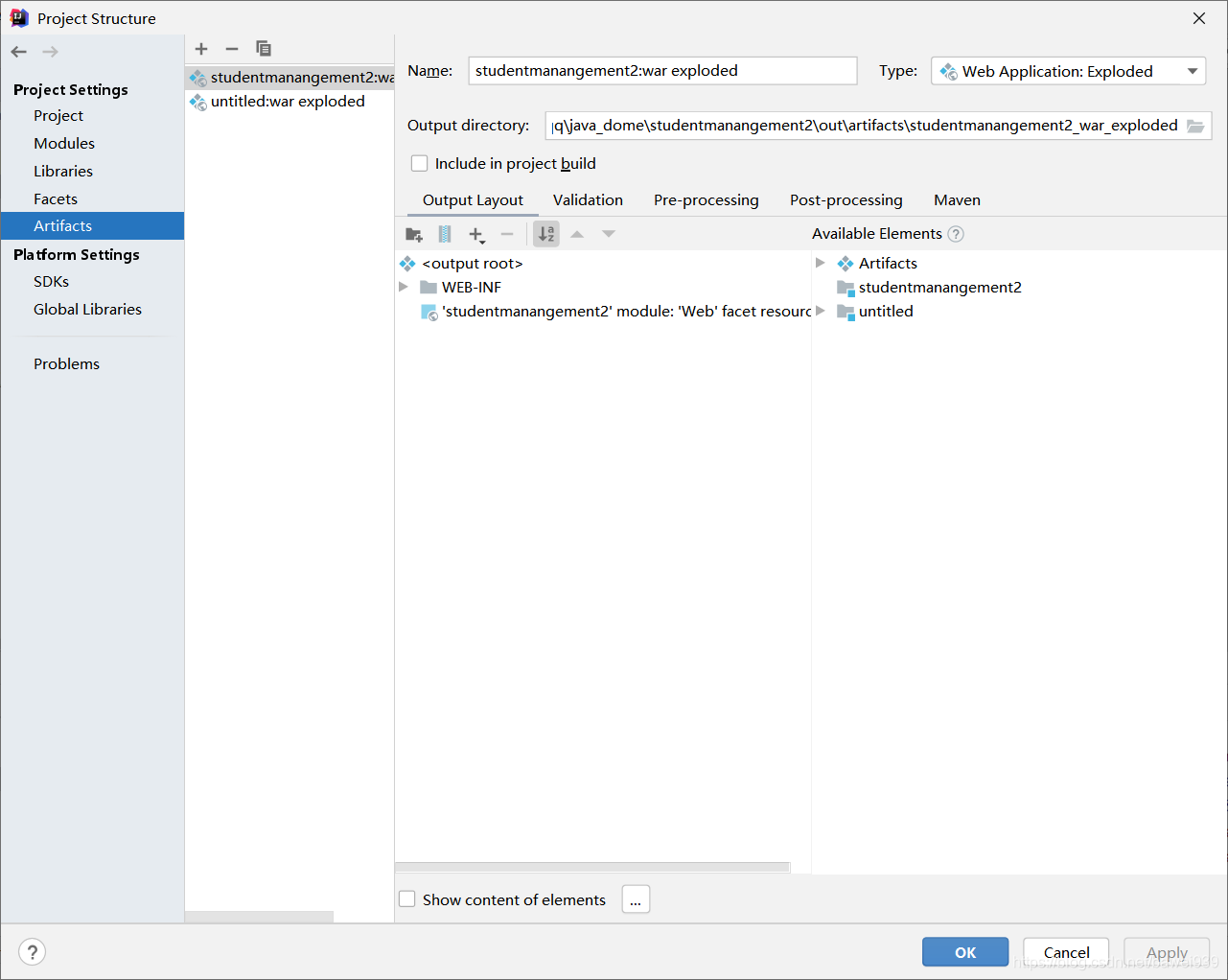Viewport: 1228px width, 980px height.
Task: Remove the selected artifact with the minus icon
Action: [x=232, y=49]
